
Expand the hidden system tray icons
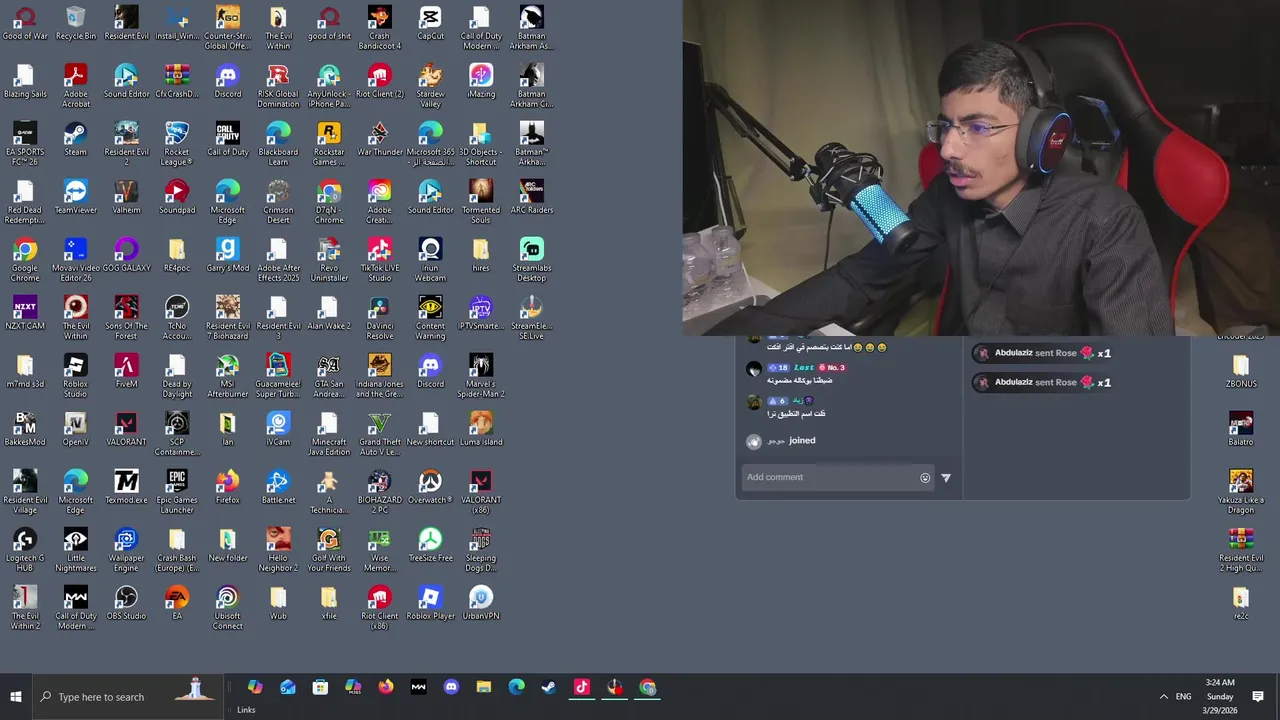pos(1163,697)
